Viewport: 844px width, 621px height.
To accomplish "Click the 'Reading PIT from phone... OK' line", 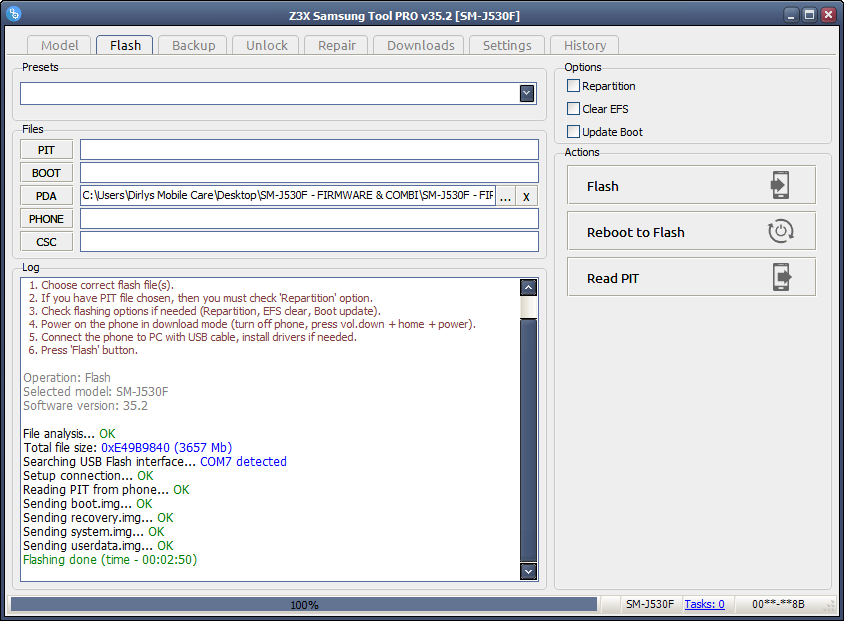I will click(x=106, y=490).
